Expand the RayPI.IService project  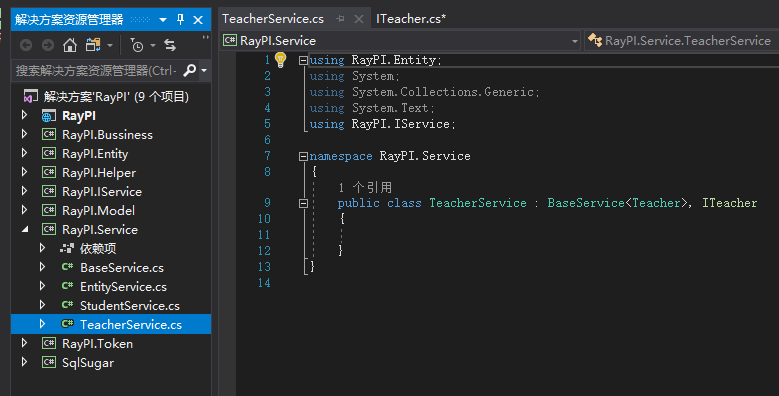pos(24,191)
